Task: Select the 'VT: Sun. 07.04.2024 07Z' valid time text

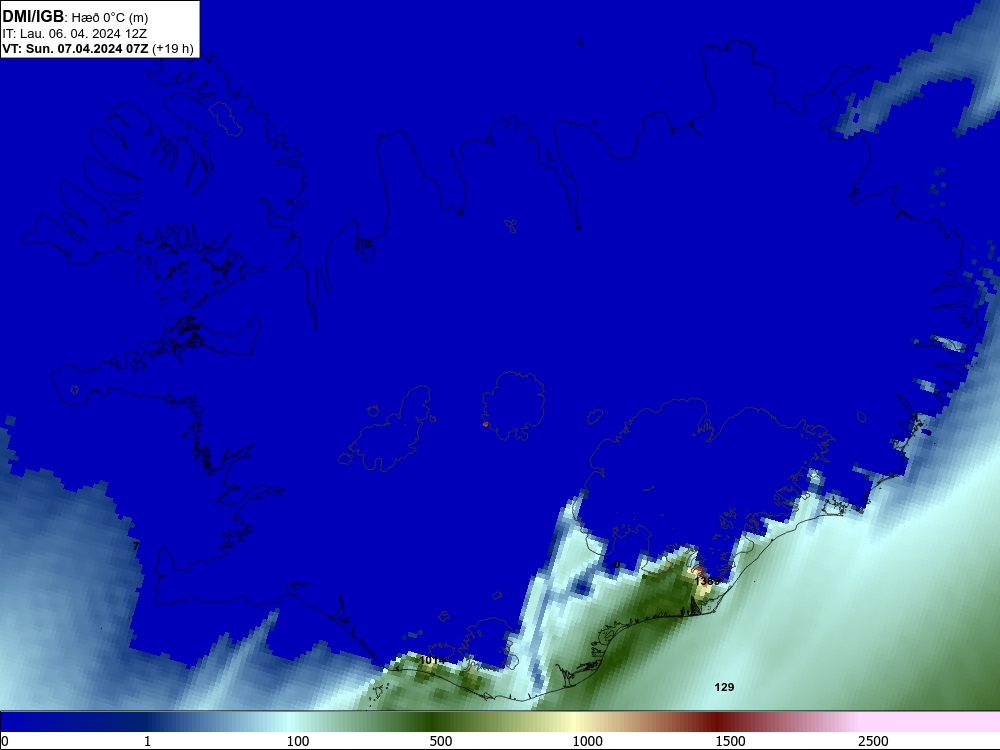Action: (75, 48)
